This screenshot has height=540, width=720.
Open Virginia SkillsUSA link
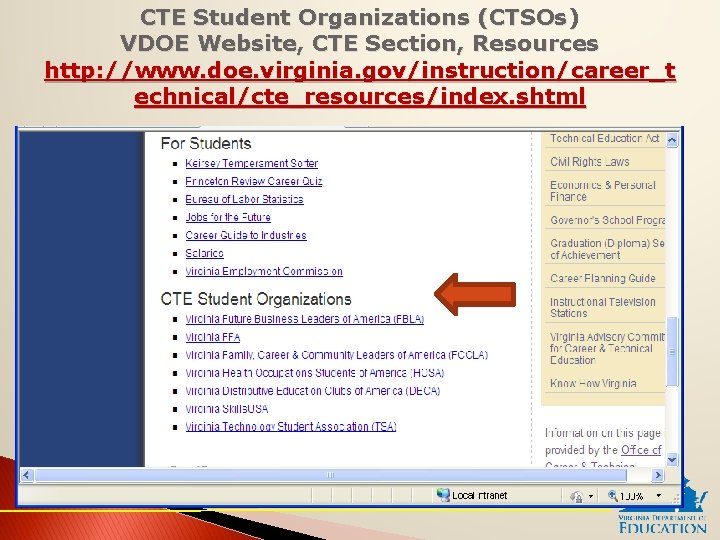(227, 409)
